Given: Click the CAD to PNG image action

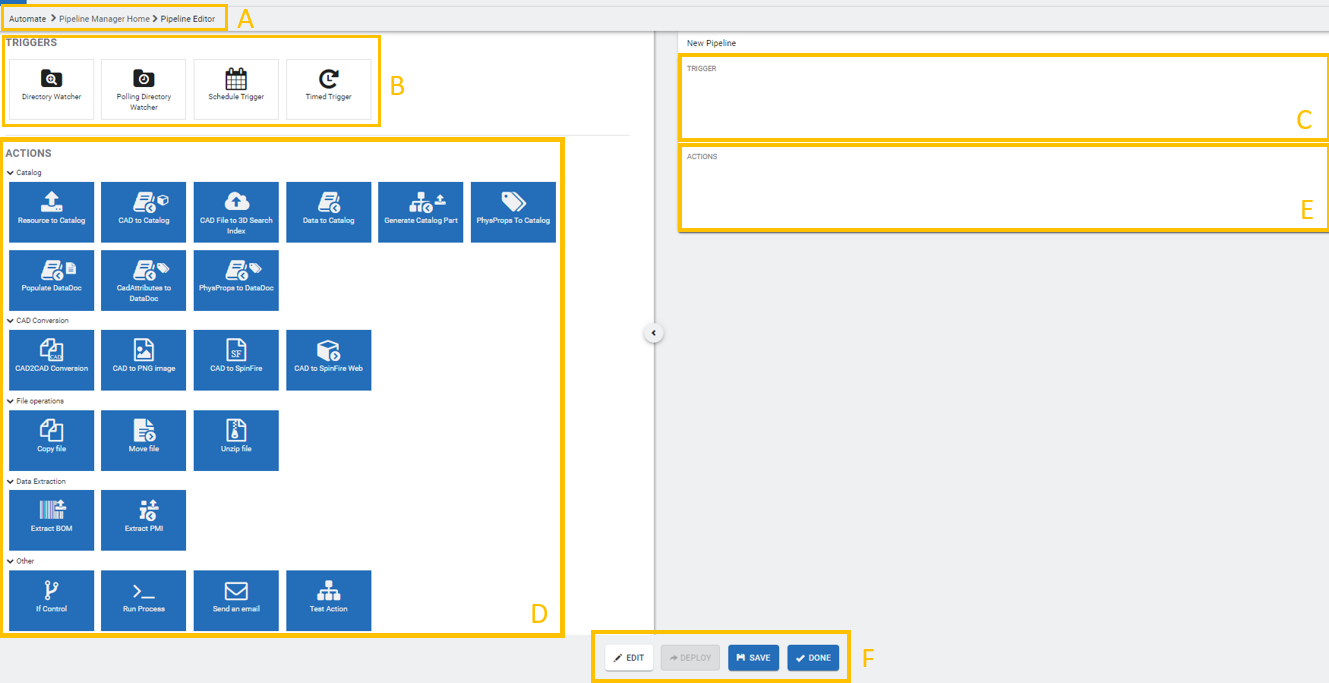Looking at the screenshot, I should (144, 360).
